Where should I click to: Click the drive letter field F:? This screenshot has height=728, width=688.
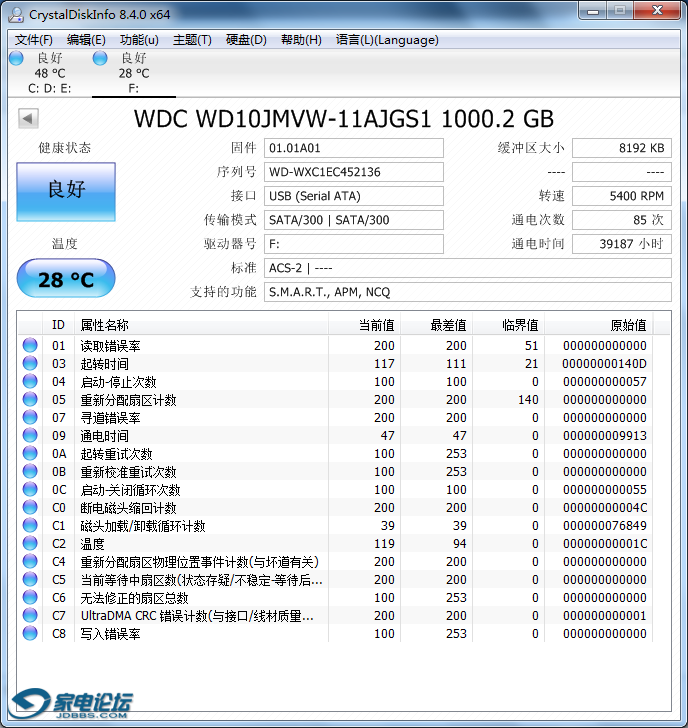coord(354,244)
